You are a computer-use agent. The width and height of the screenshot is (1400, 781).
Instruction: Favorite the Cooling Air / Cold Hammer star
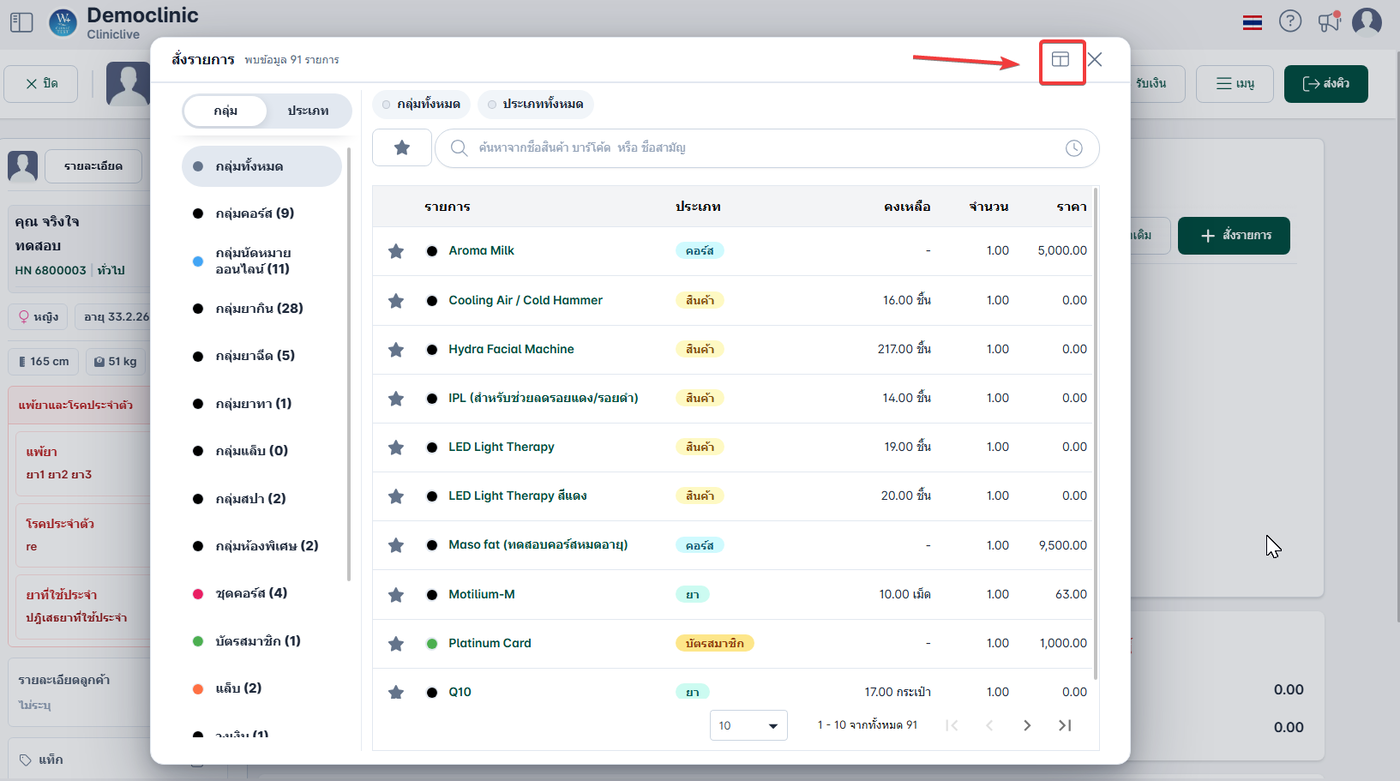(x=396, y=300)
